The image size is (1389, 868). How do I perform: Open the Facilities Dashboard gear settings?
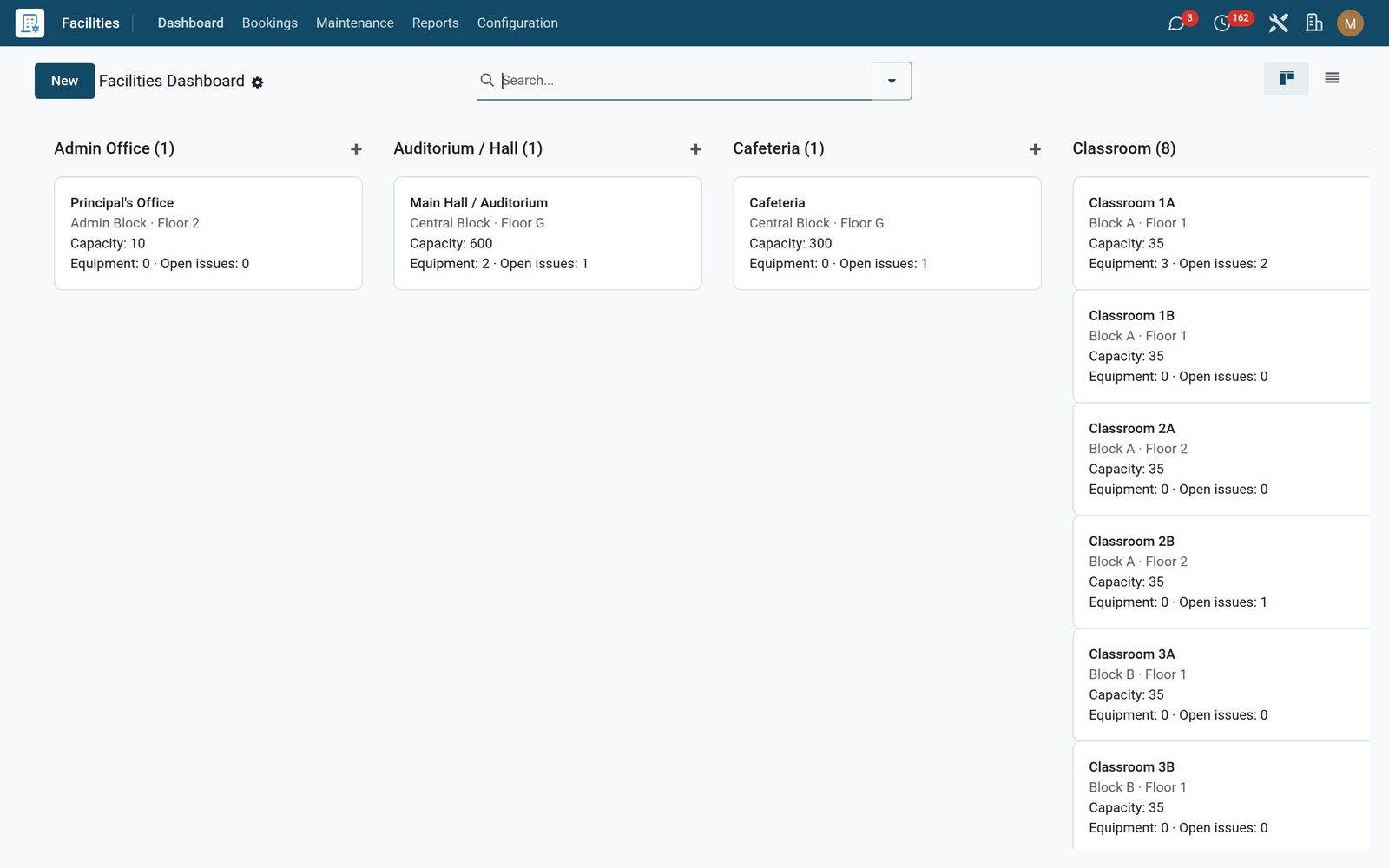[x=258, y=82]
